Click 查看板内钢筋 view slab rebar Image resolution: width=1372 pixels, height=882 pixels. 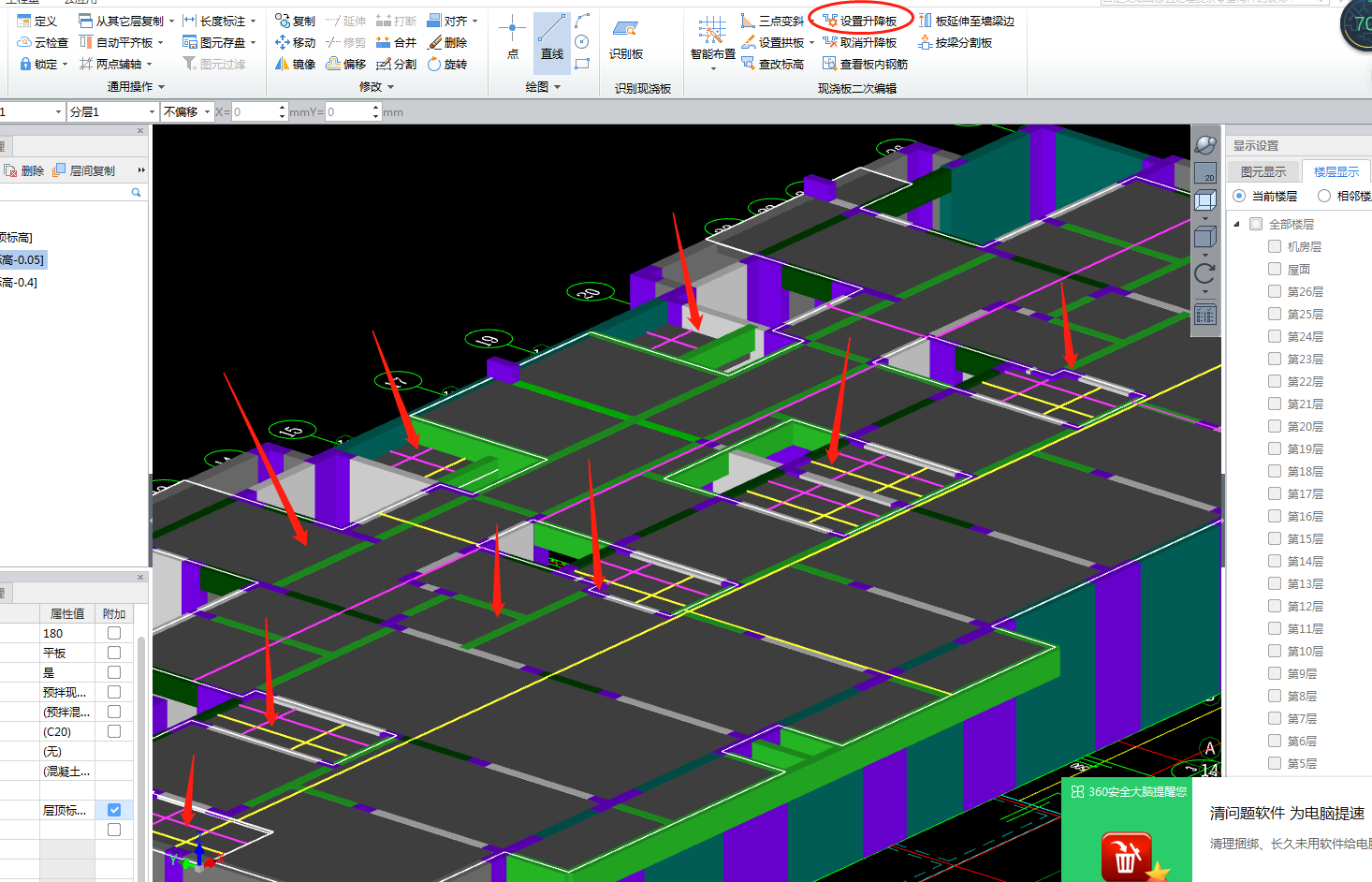click(865, 64)
